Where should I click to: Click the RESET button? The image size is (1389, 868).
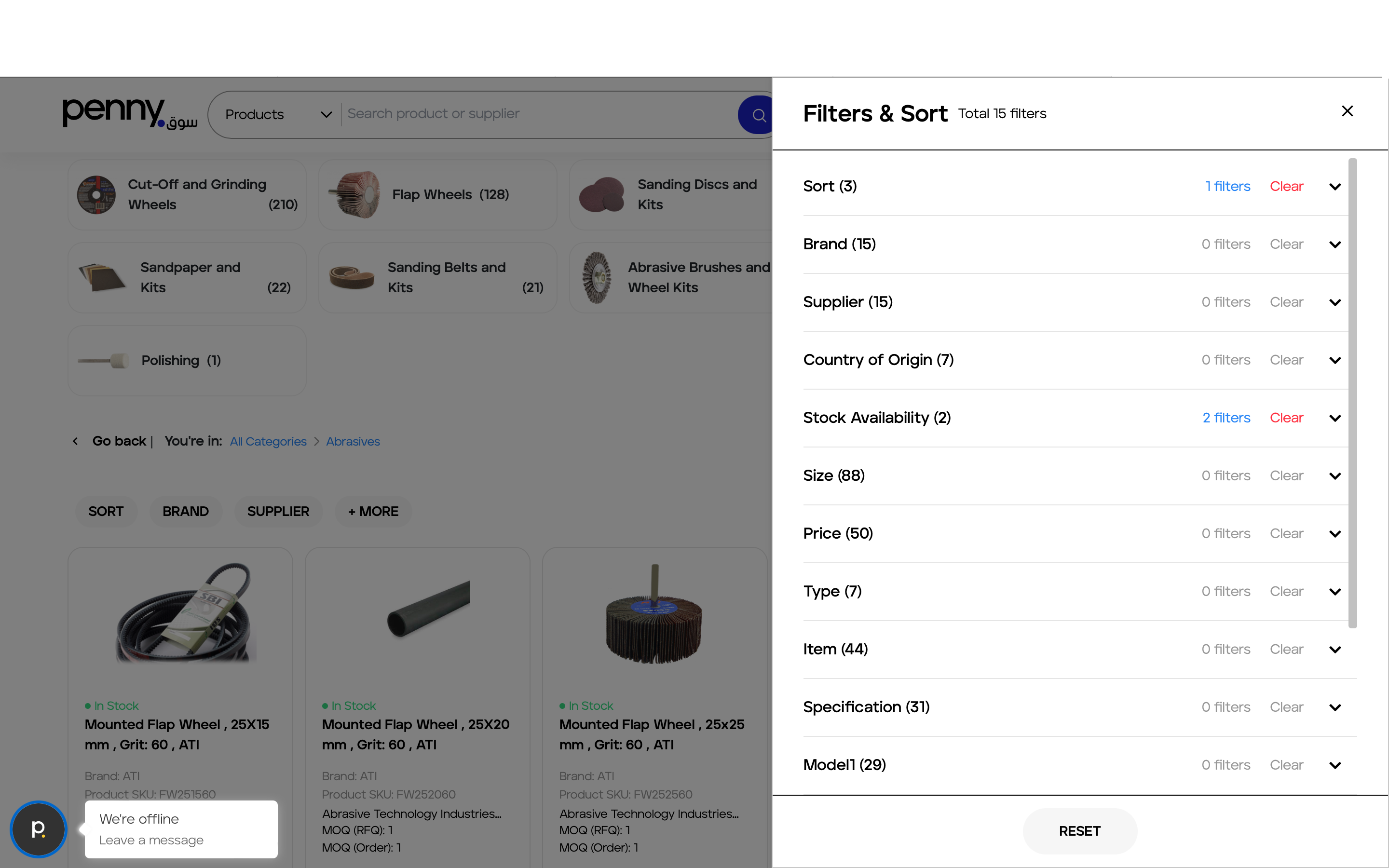(x=1080, y=831)
